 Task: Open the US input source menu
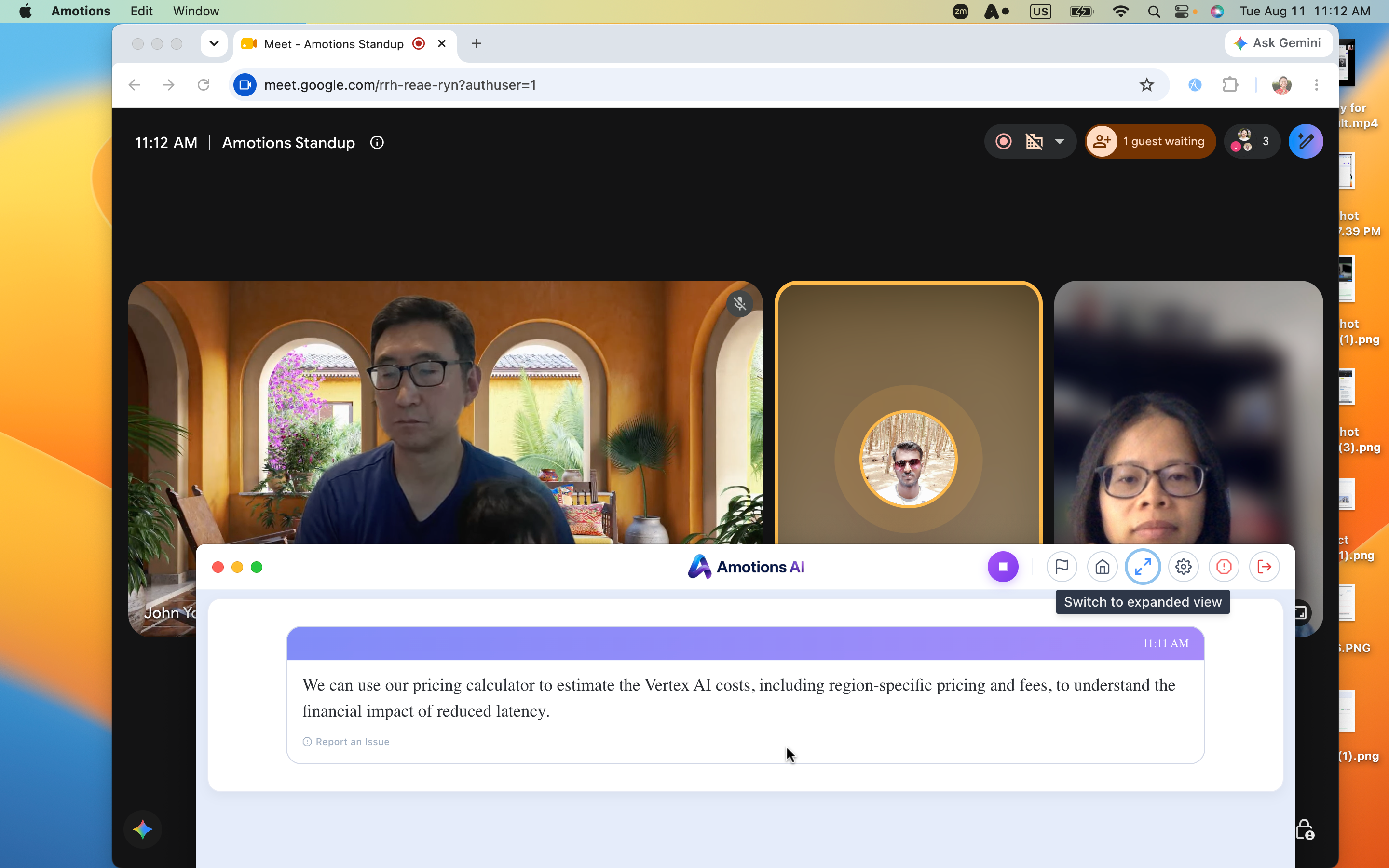[1040, 11]
